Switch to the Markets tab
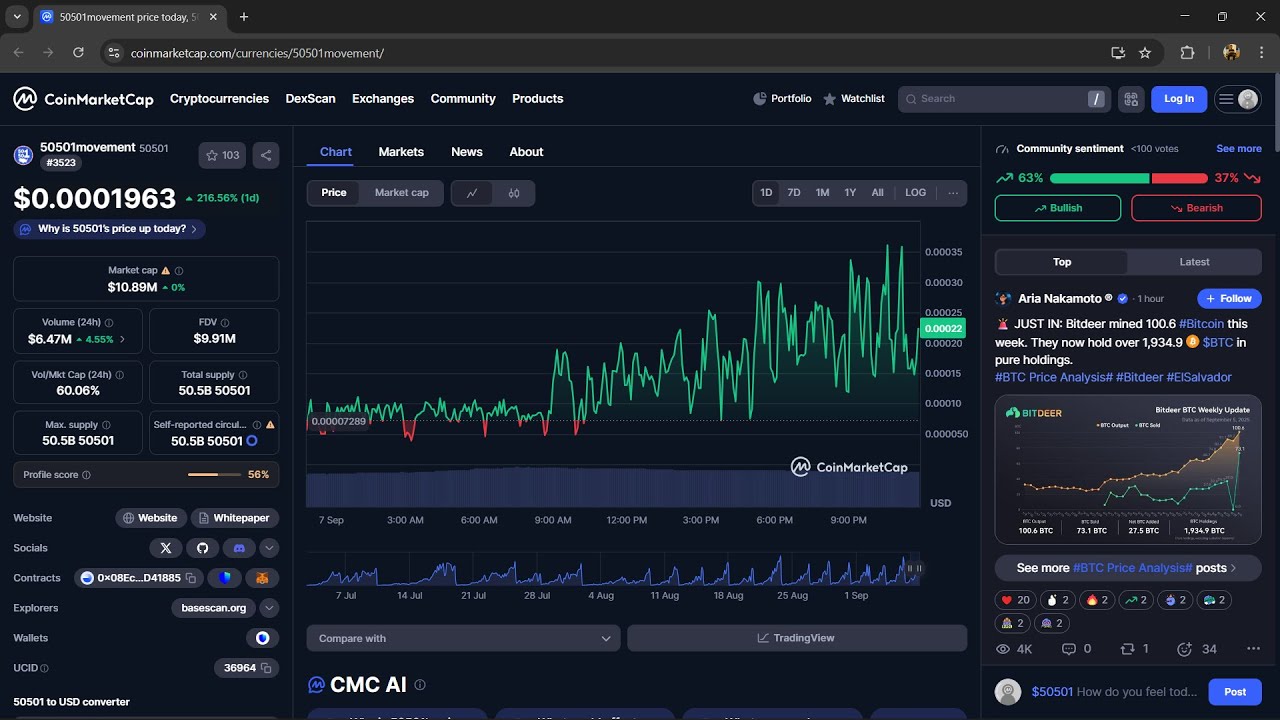The height and width of the screenshot is (720, 1280). [401, 152]
